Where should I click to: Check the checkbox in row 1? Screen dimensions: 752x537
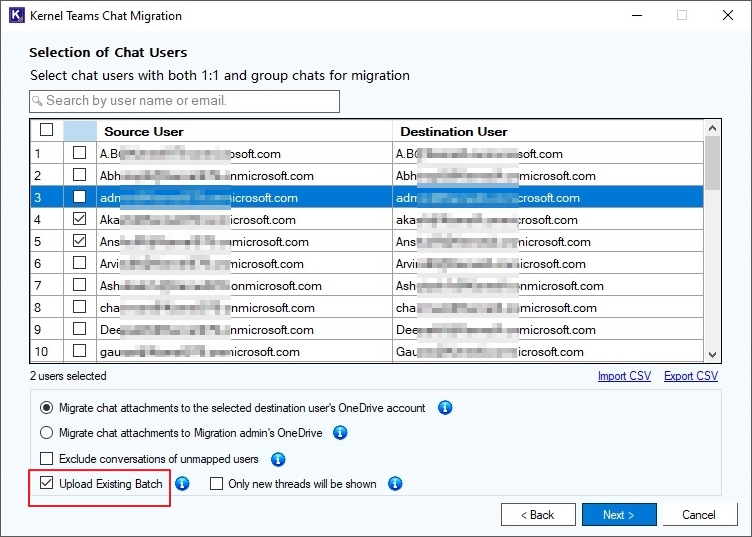pos(80,152)
